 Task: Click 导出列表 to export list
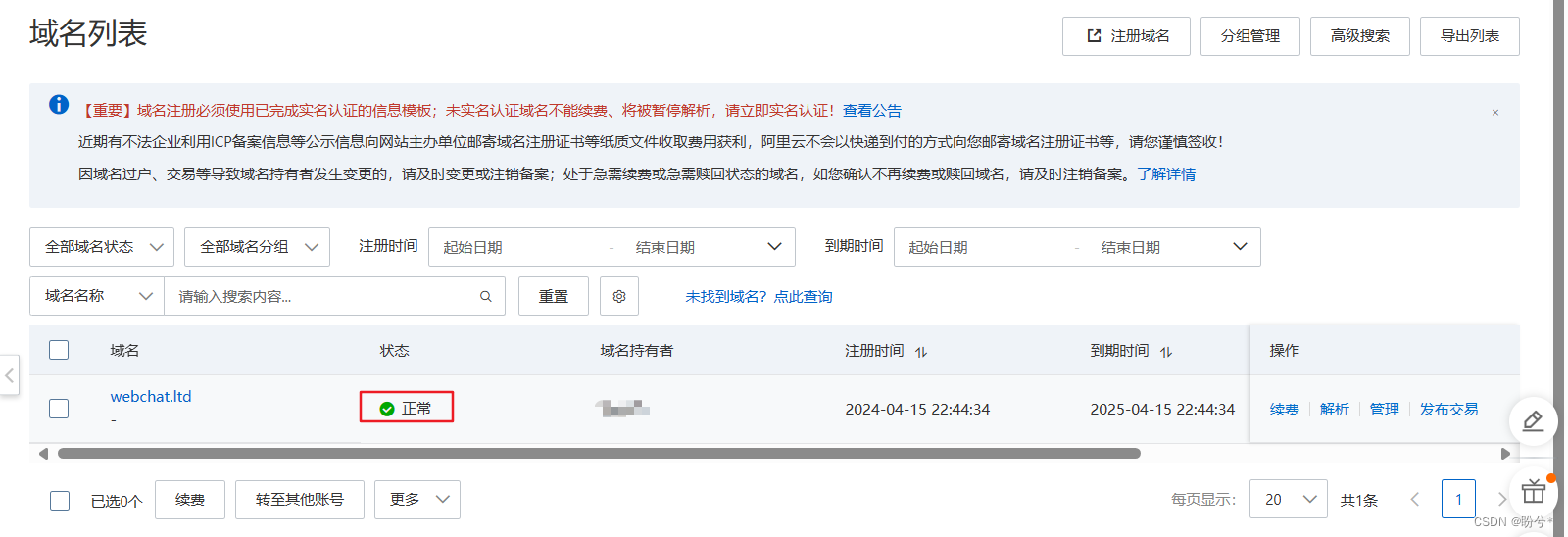click(x=1470, y=36)
